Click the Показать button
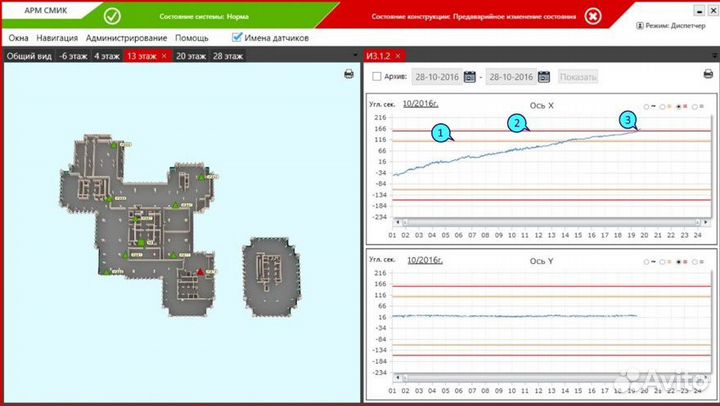This screenshot has width=720, height=406. pyautogui.click(x=578, y=76)
